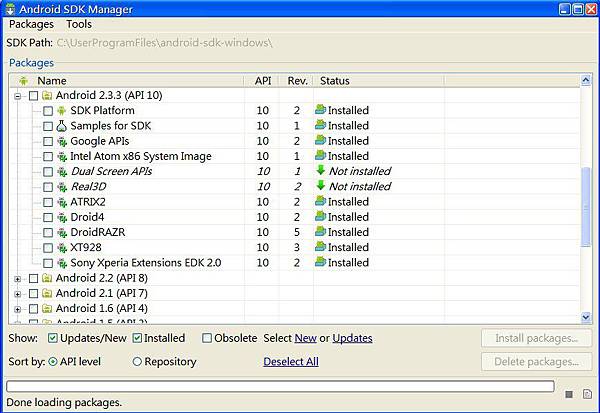This screenshot has width=600, height=413.
Task: Click the New link to select new packages
Action: coord(305,338)
